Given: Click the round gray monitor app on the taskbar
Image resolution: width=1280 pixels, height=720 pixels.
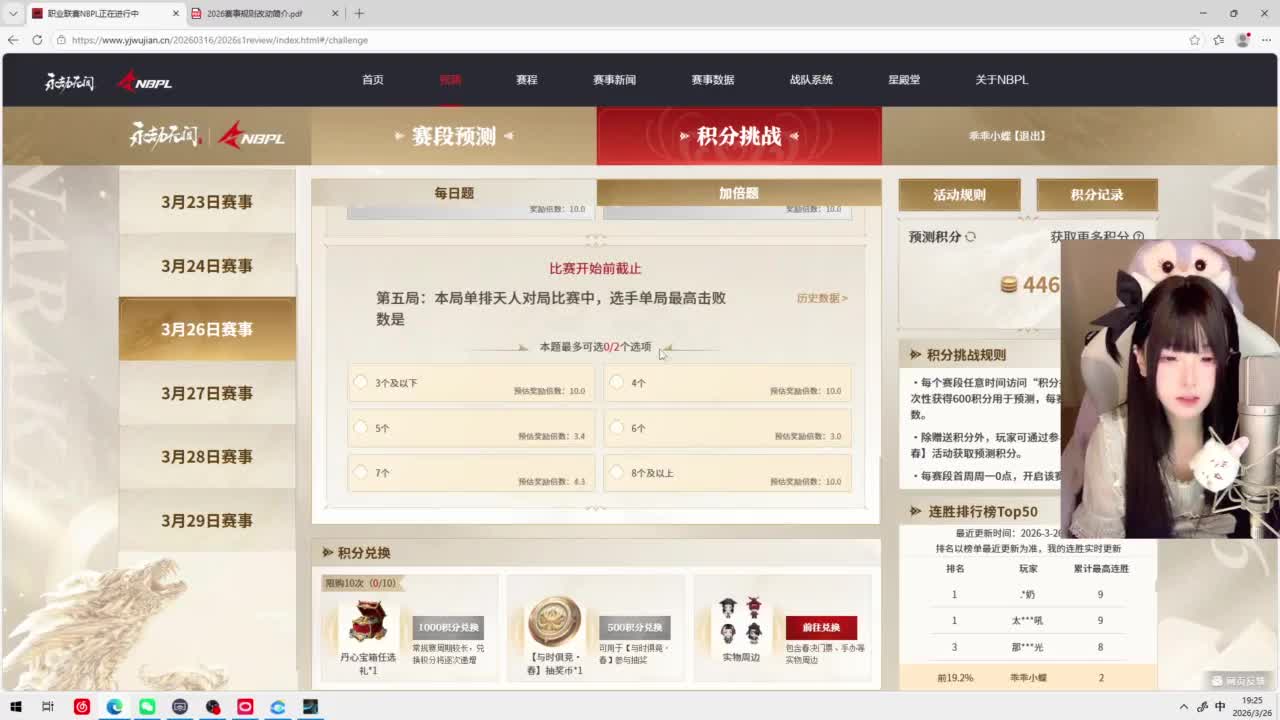Looking at the screenshot, I should (180, 707).
